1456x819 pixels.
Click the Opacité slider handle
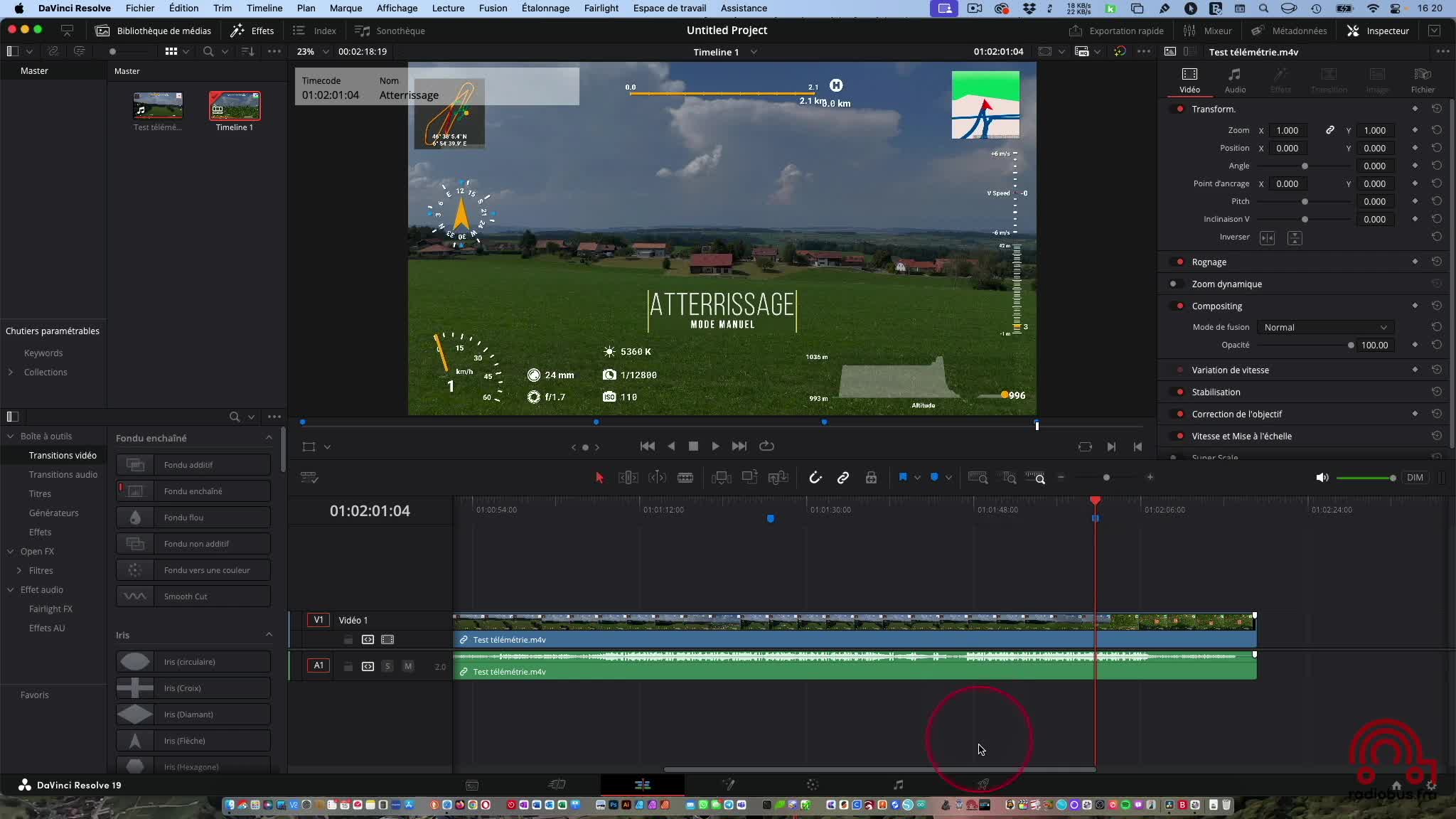pos(1351,346)
